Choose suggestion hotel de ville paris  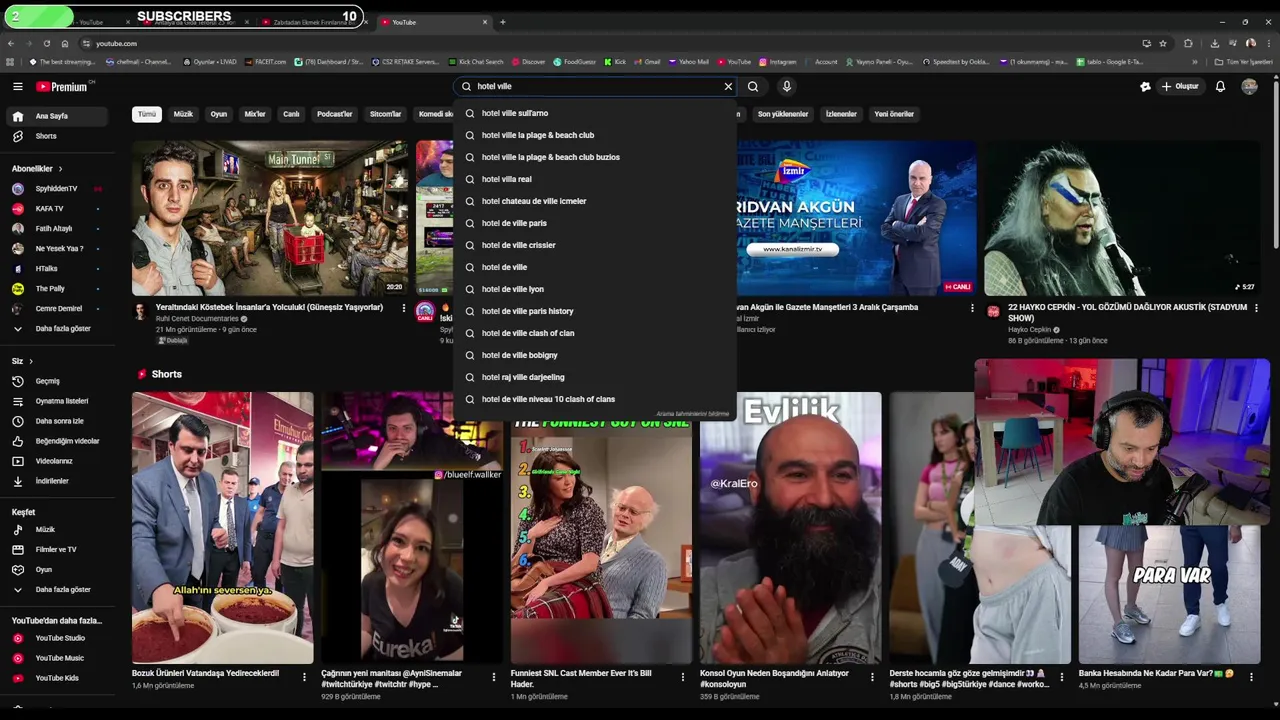[595, 223]
